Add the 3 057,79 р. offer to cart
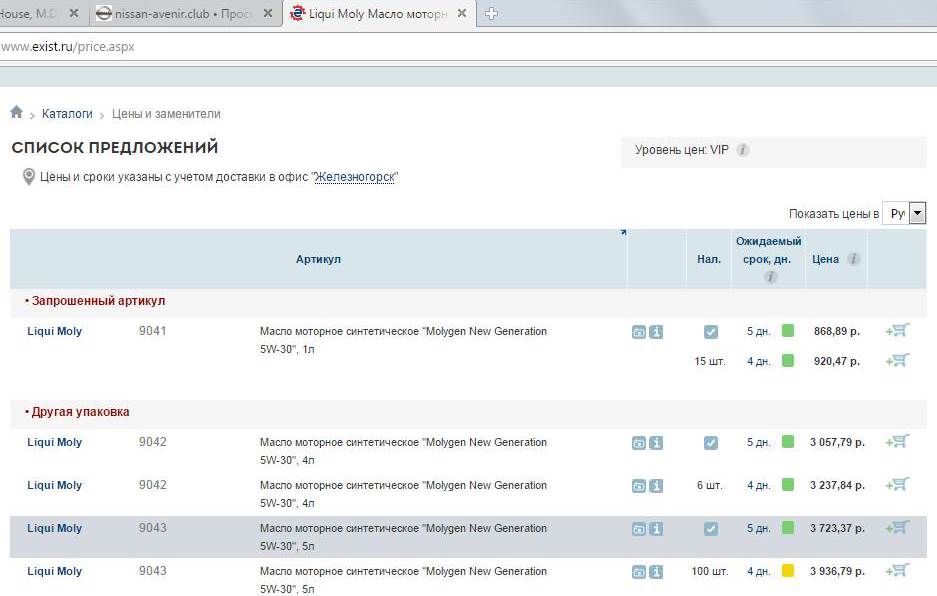This screenshot has height=596, width=937. 897,442
